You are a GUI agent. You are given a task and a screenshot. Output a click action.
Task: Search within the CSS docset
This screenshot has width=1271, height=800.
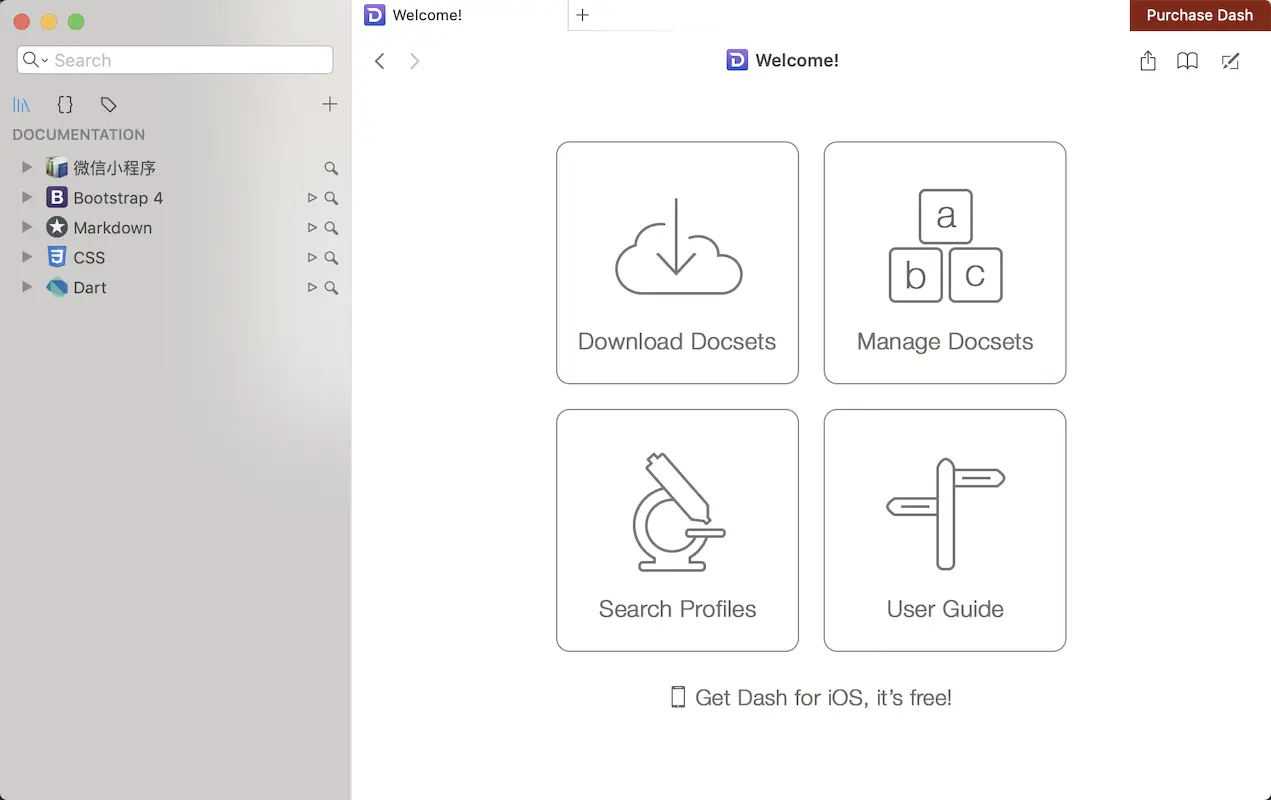tap(331, 258)
